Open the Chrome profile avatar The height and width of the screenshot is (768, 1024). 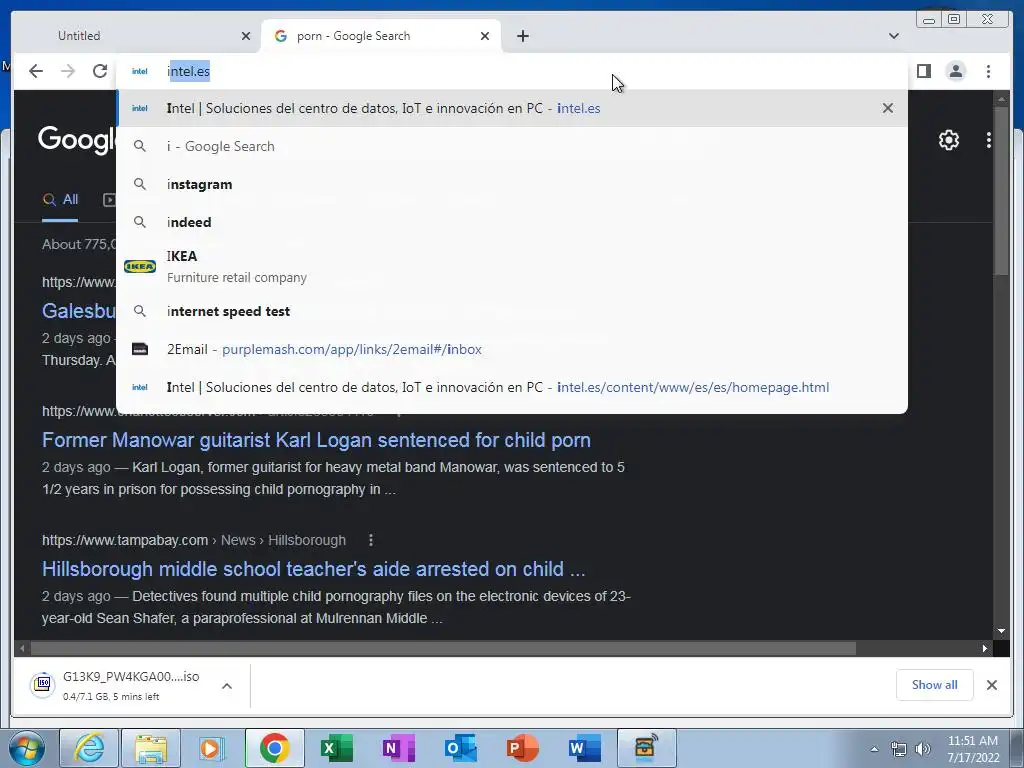955,71
